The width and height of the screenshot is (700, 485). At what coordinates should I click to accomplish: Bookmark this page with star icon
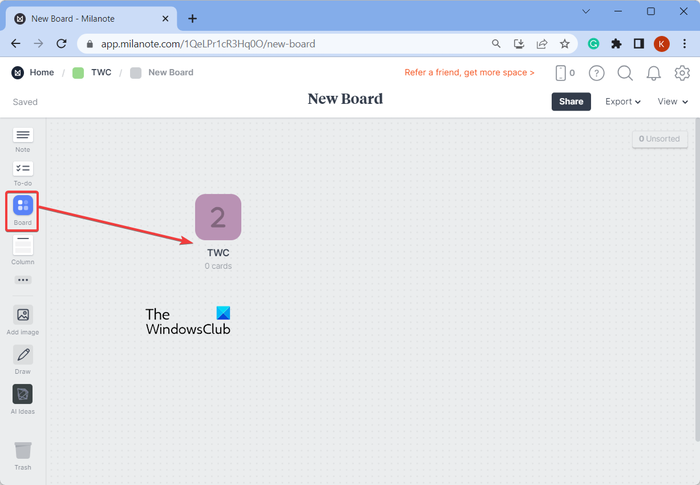565,44
